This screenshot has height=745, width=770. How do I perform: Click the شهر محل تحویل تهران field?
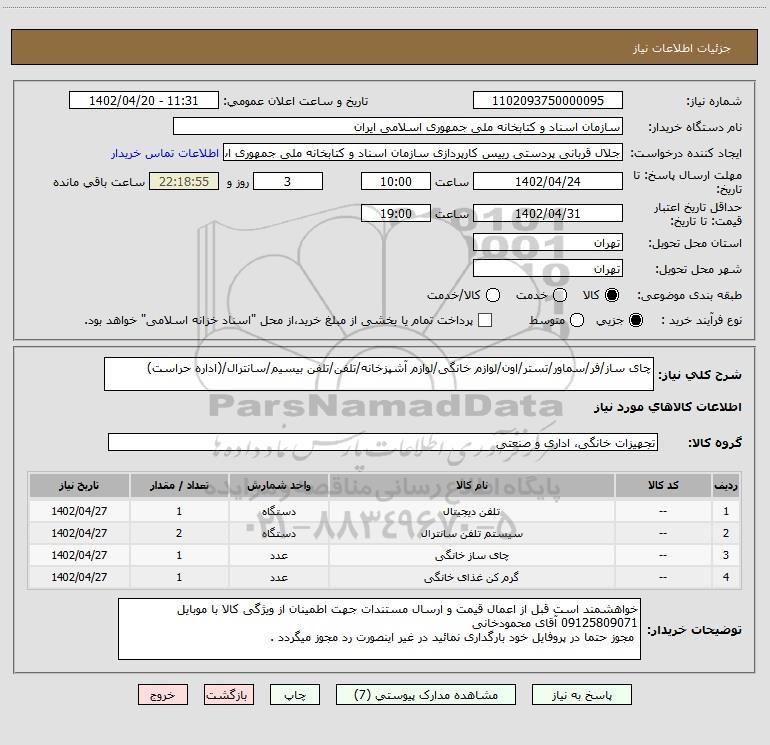click(548, 269)
